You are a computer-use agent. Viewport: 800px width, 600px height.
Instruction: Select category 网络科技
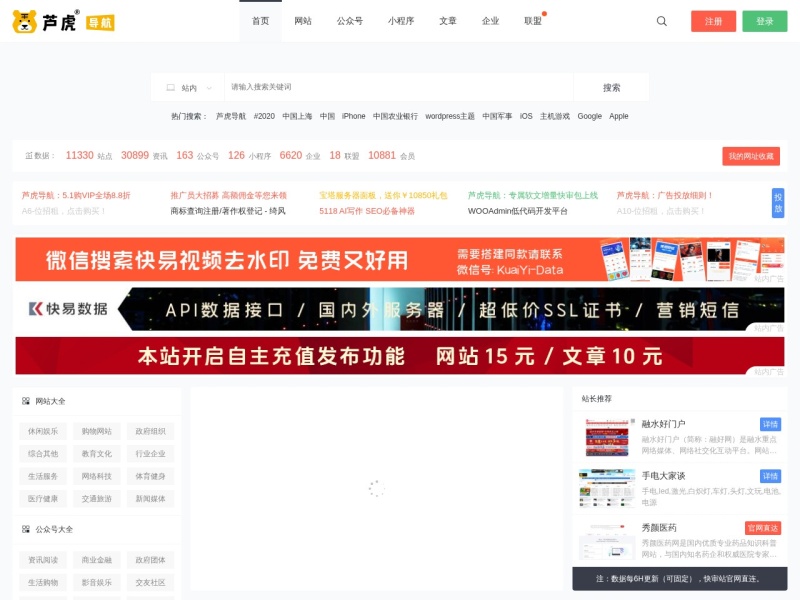(96, 476)
